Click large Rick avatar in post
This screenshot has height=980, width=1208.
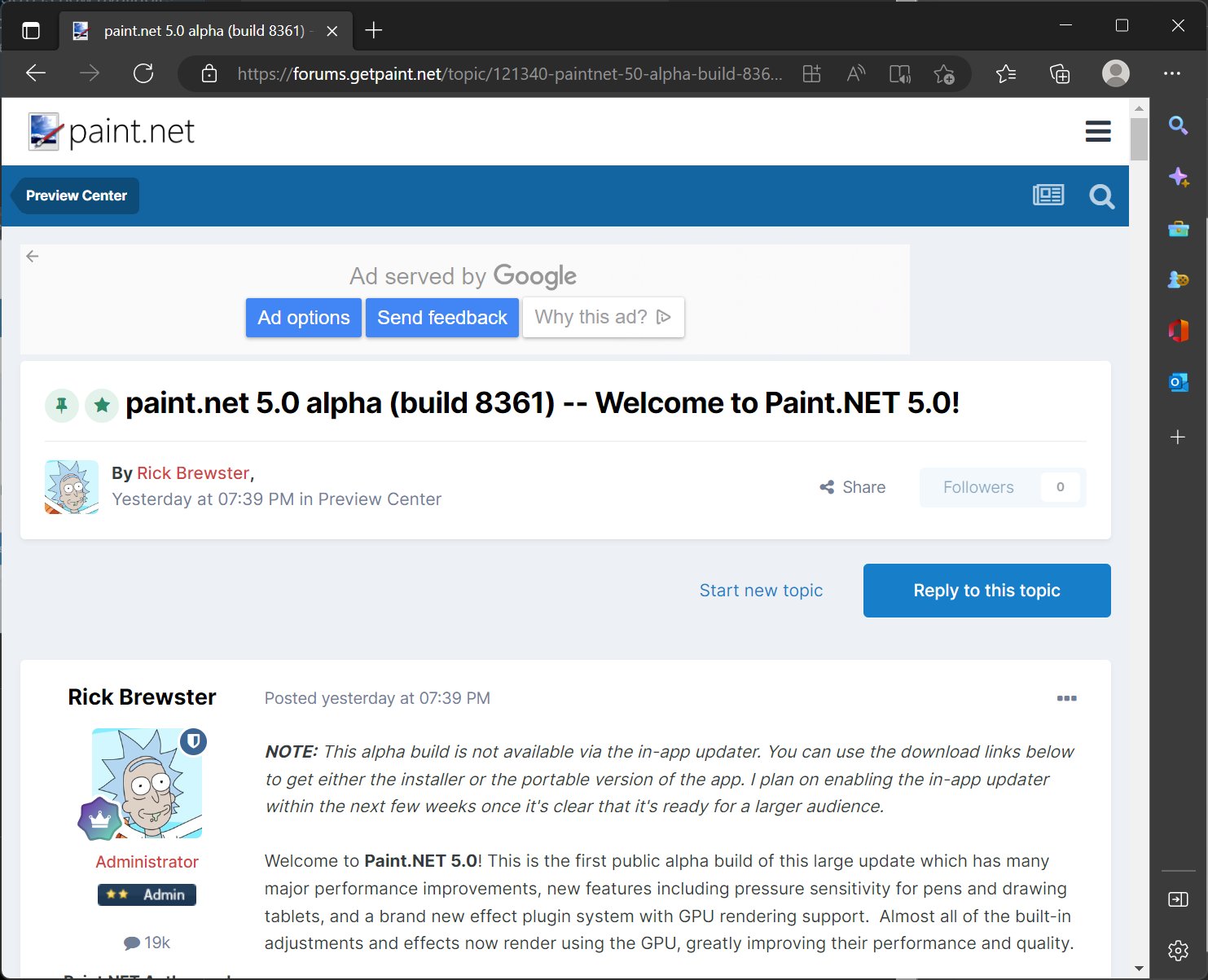(x=147, y=784)
